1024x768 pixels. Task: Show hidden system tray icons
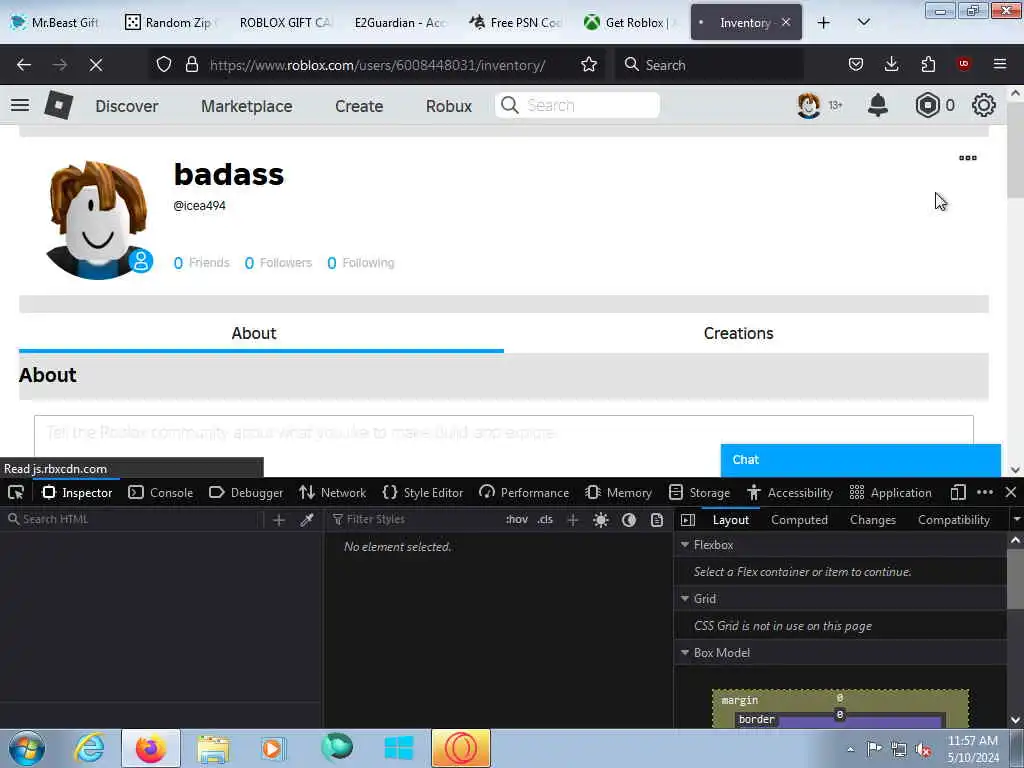[x=850, y=749]
